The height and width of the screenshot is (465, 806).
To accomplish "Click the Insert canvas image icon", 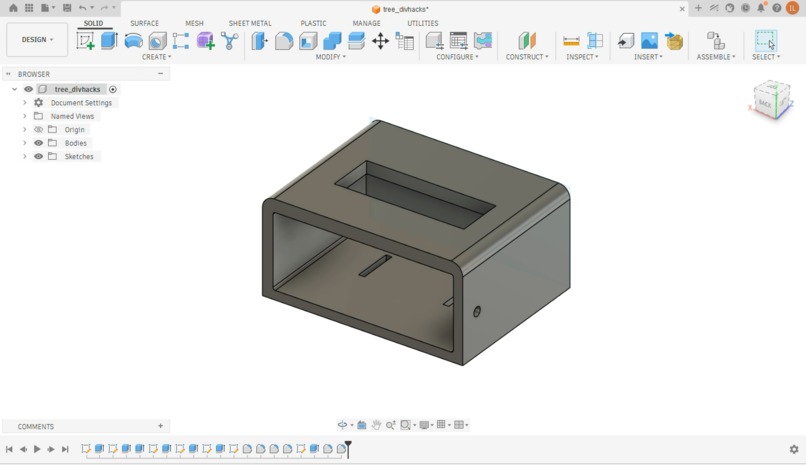I will point(649,41).
